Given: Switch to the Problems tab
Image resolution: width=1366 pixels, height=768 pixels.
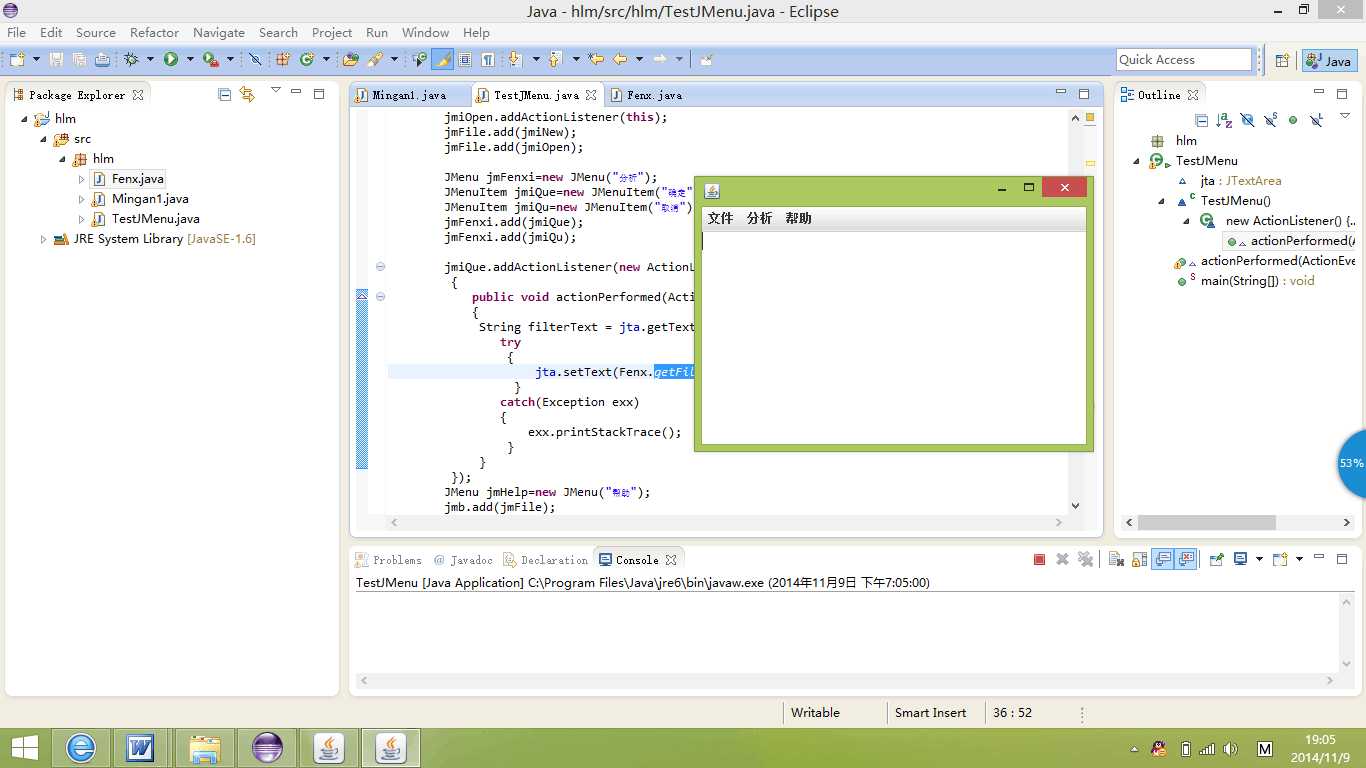Looking at the screenshot, I should [388, 560].
